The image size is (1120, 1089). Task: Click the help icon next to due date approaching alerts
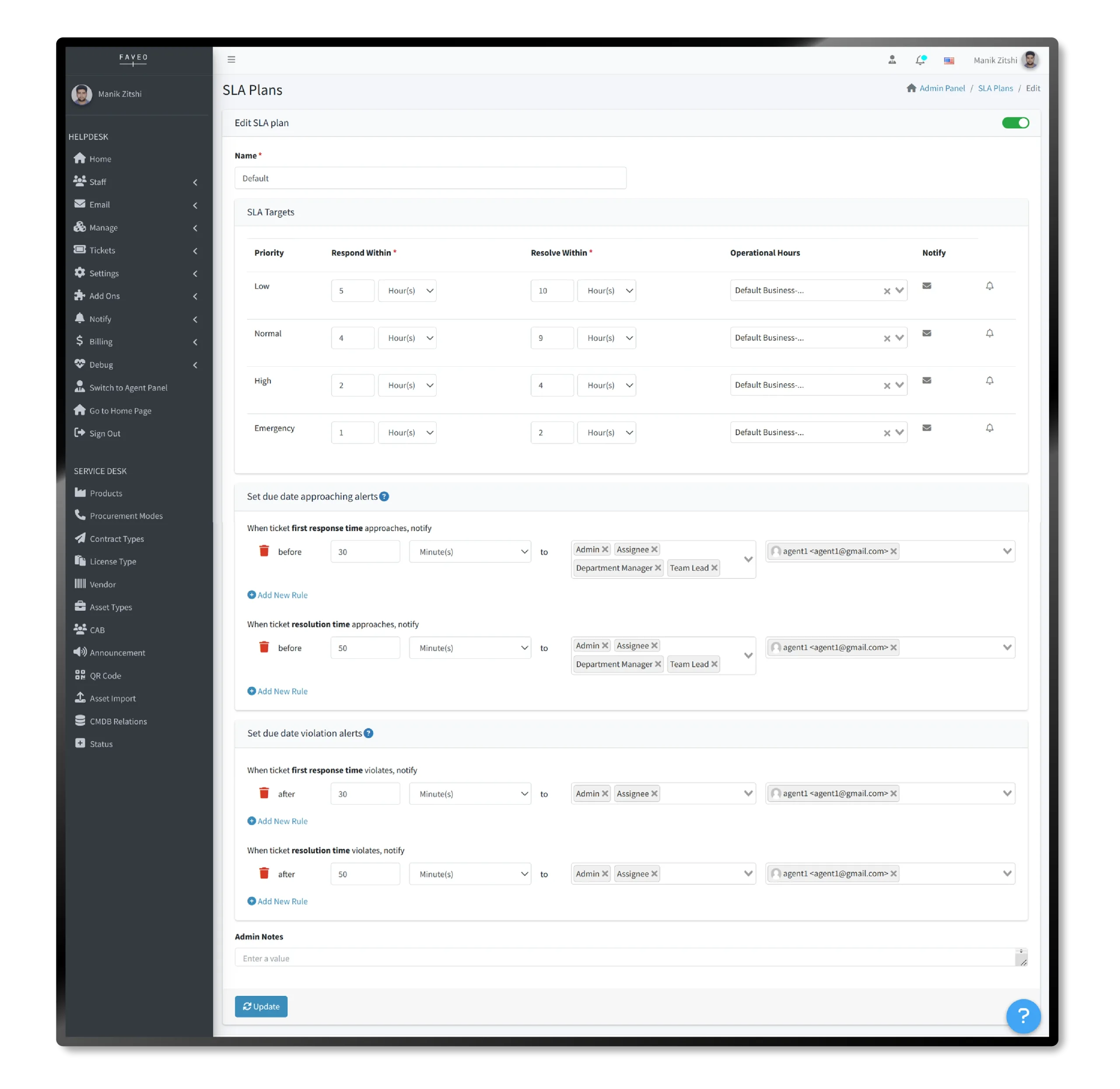click(384, 497)
